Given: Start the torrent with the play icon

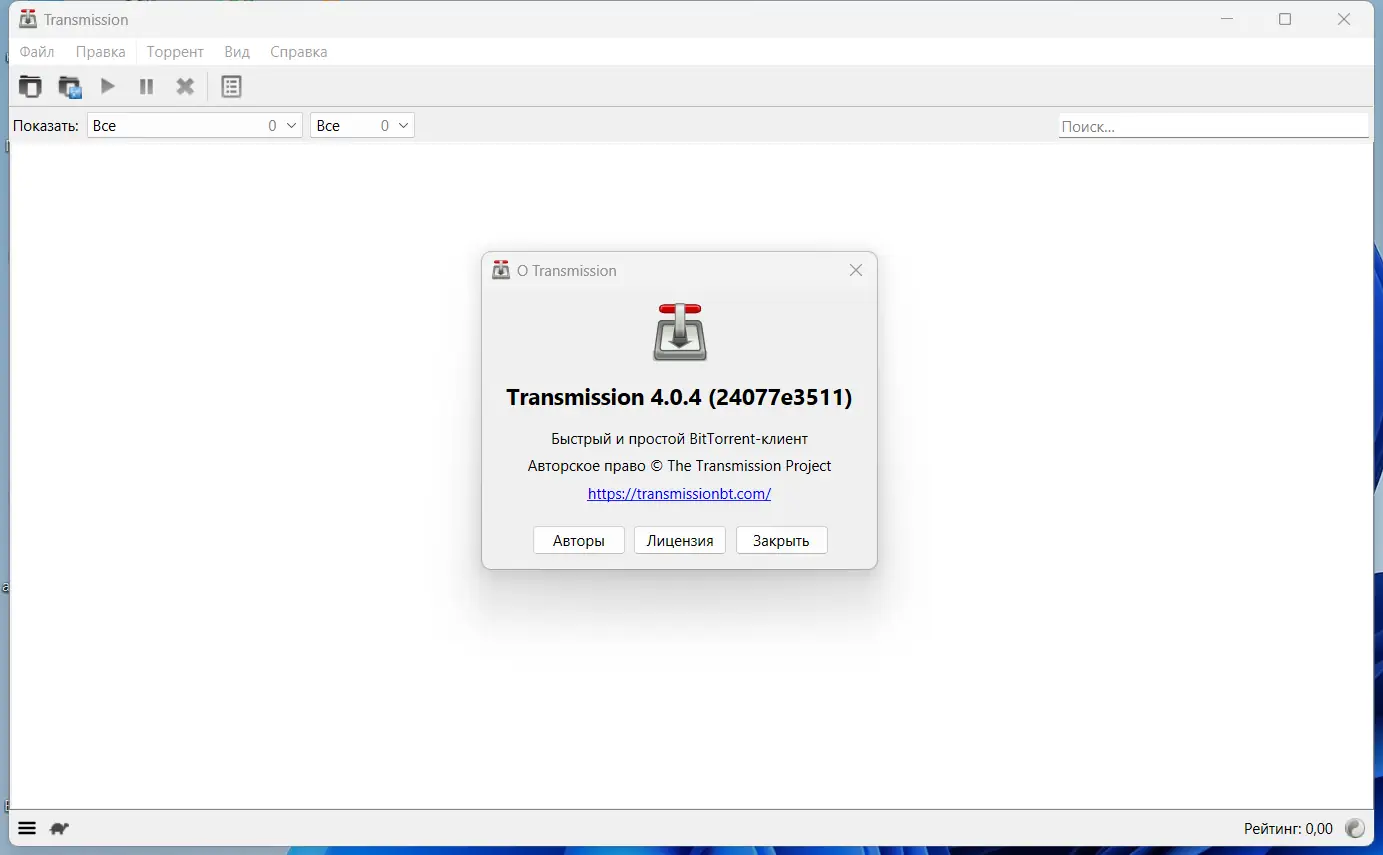Looking at the screenshot, I should [108, 87].
